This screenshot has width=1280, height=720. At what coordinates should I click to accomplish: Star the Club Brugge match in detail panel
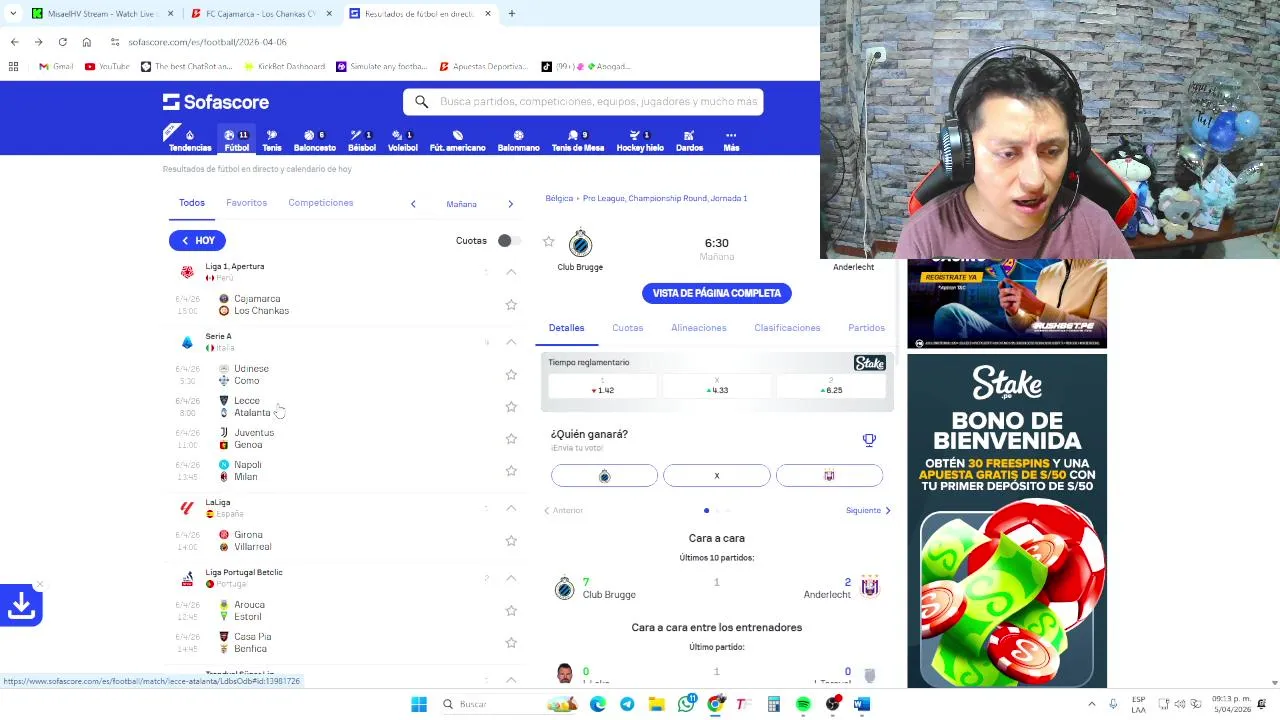(548, 242)
